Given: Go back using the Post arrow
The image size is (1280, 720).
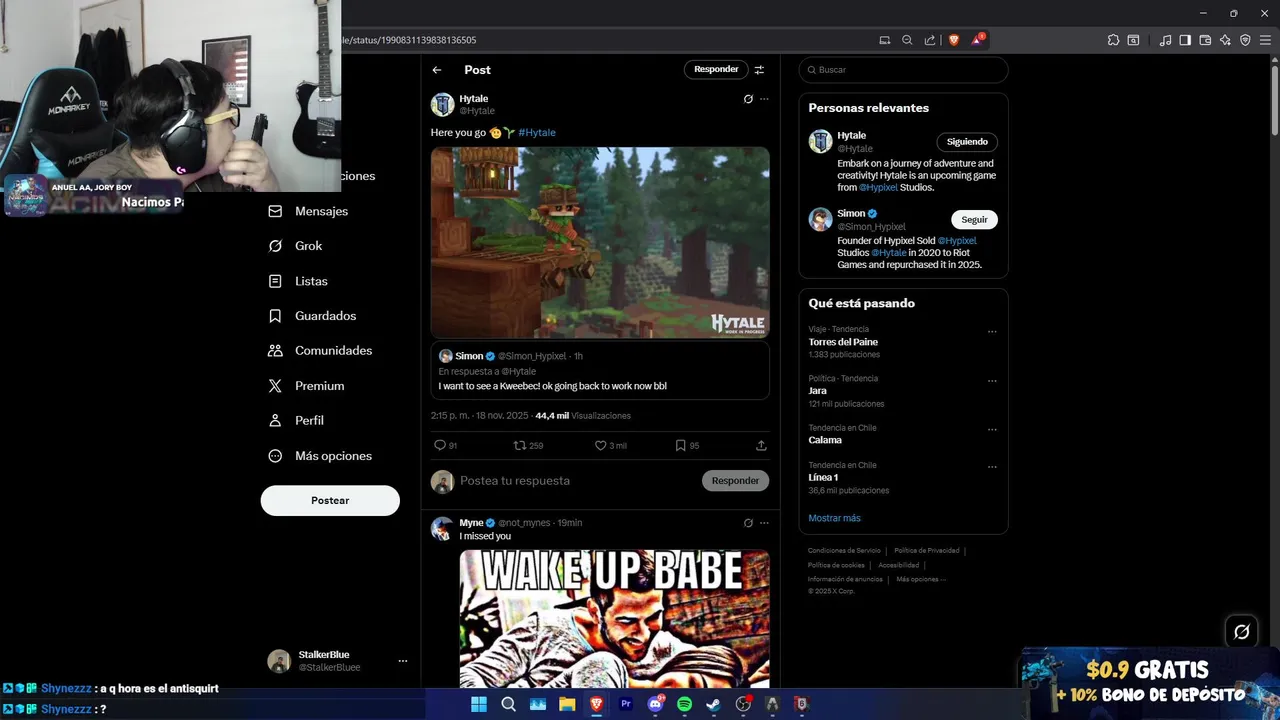Looking at the screenshot, I should (437, 70).
